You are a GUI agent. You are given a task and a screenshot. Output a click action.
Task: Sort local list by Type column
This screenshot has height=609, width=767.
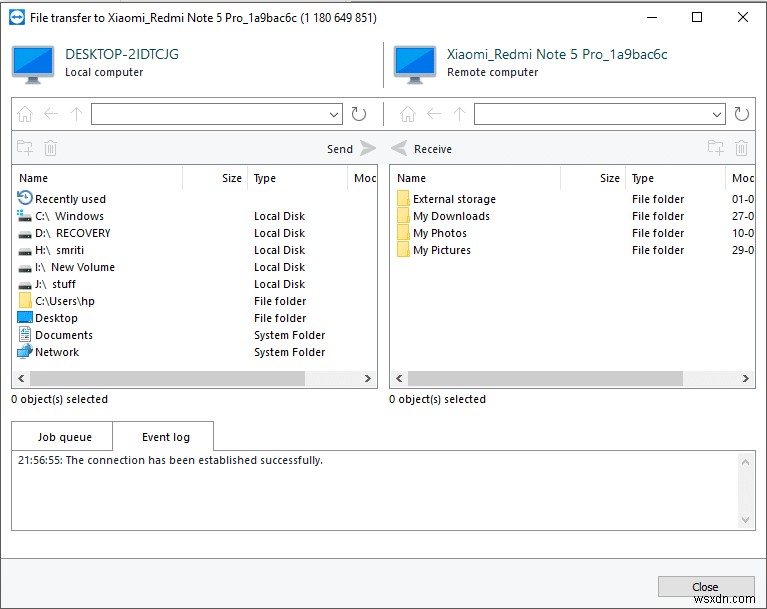point(297,178)
